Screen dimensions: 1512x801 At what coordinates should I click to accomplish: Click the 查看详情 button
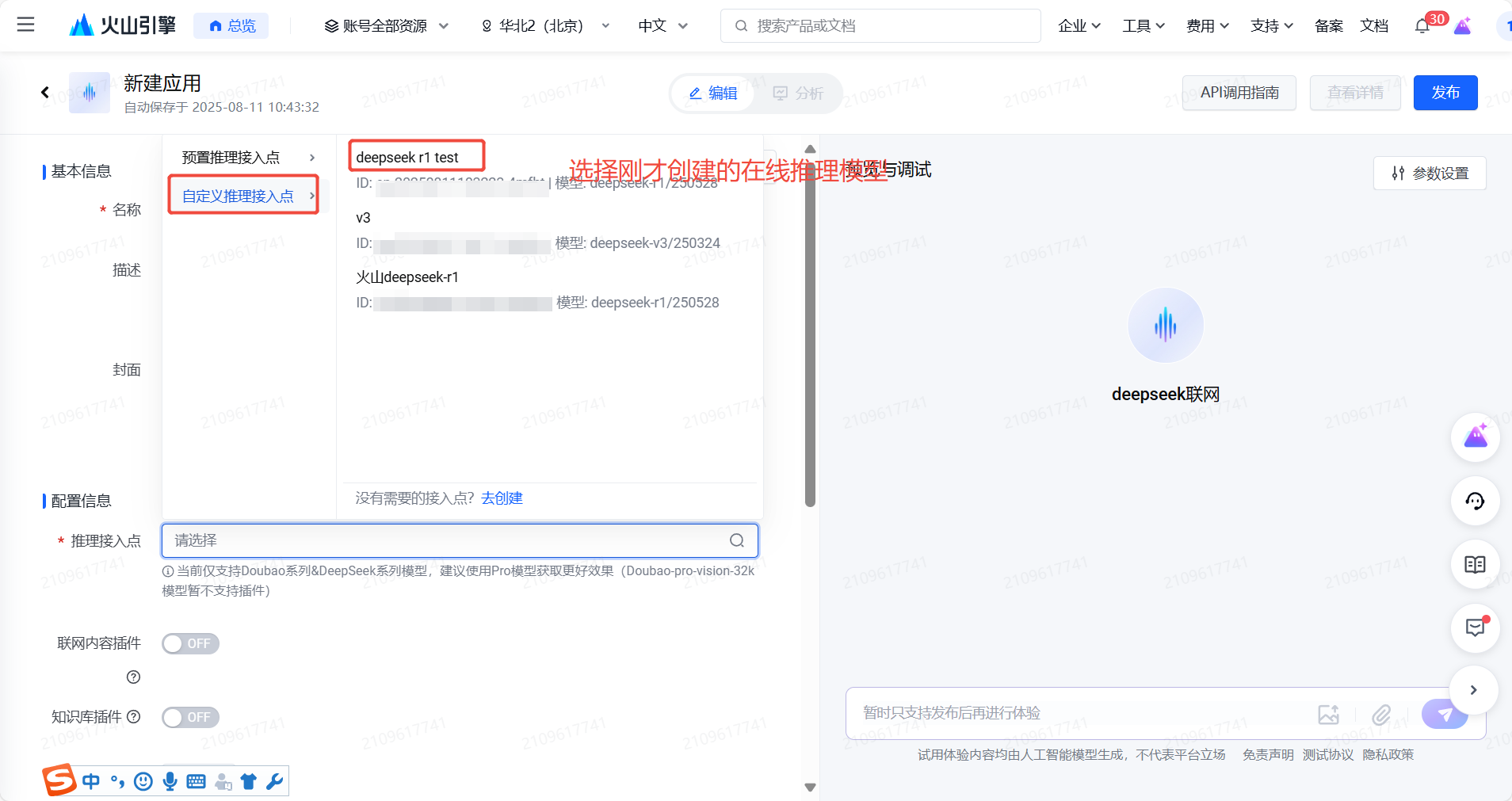coord(1355,93)
